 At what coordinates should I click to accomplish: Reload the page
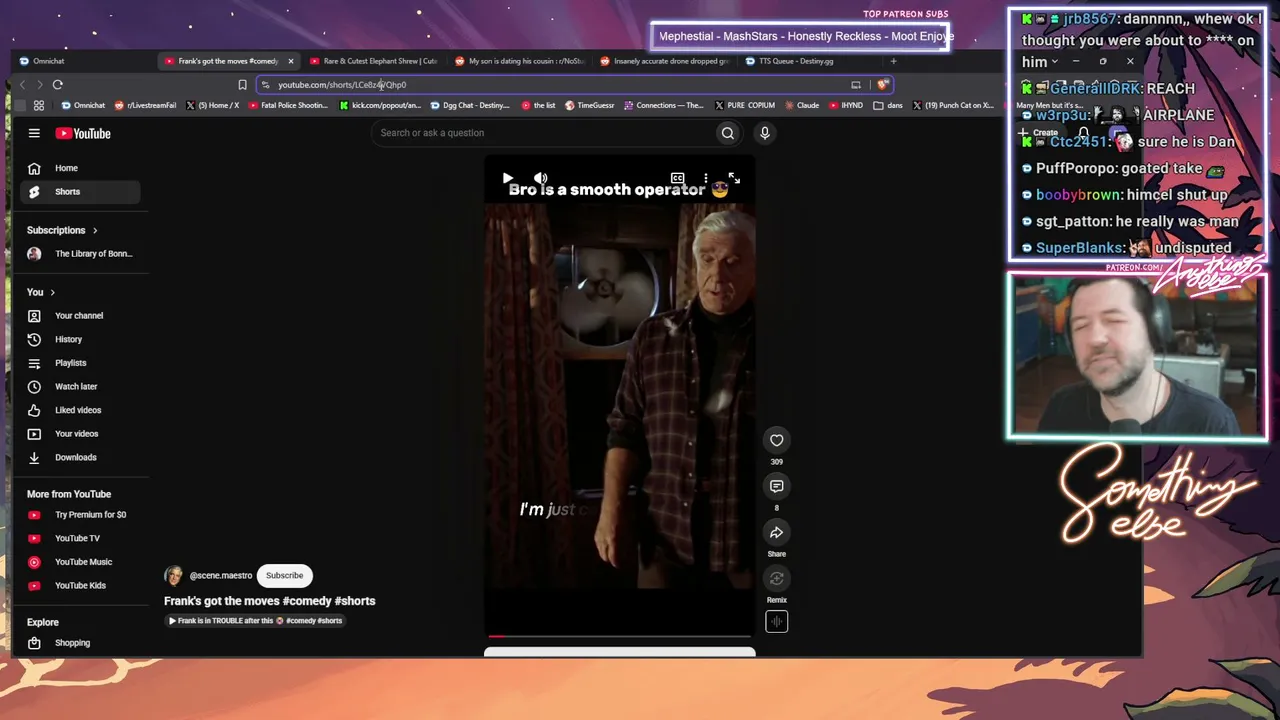click(58, 85)
